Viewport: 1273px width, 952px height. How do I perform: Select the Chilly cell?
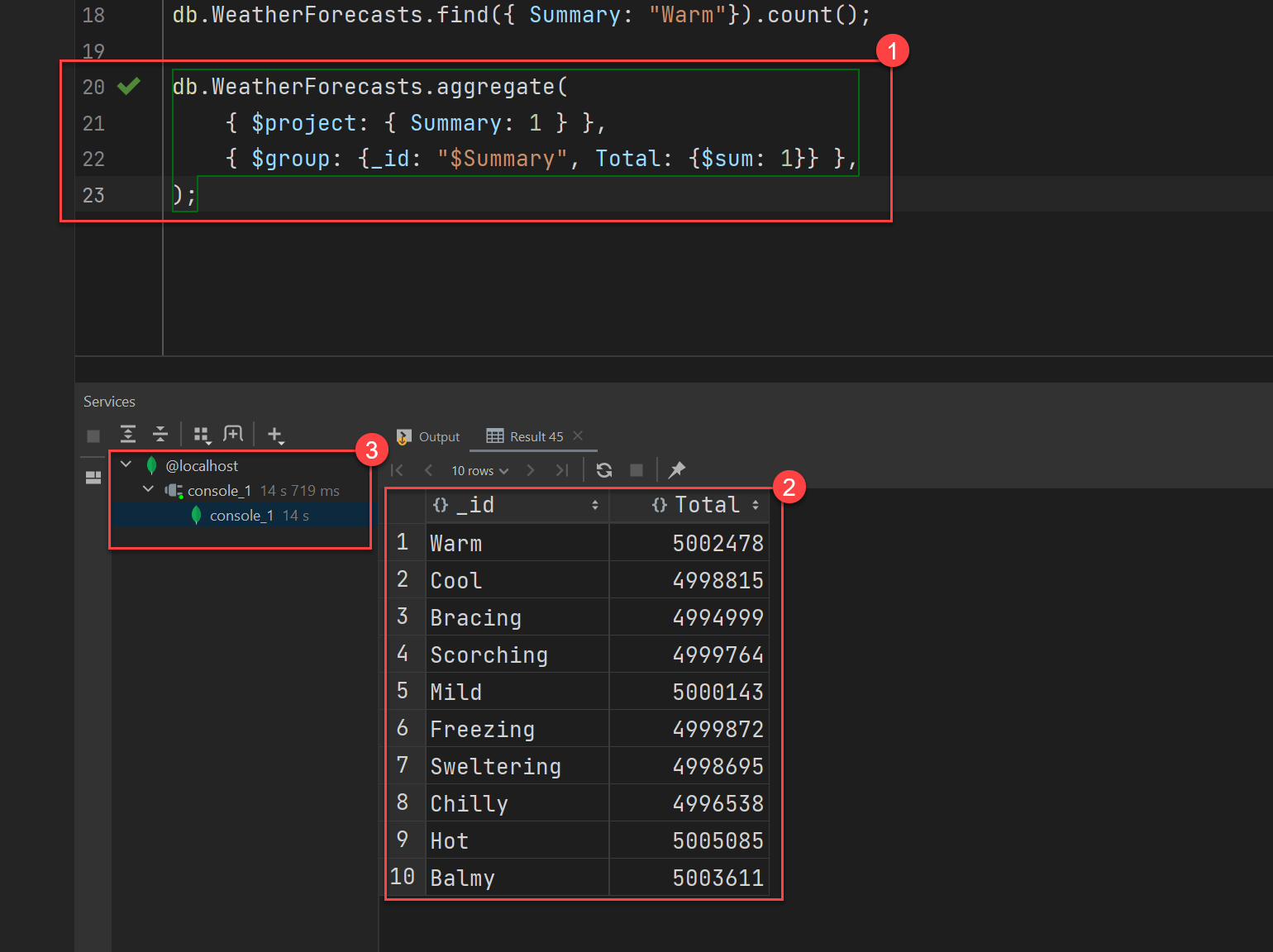(x=517, y=803)
